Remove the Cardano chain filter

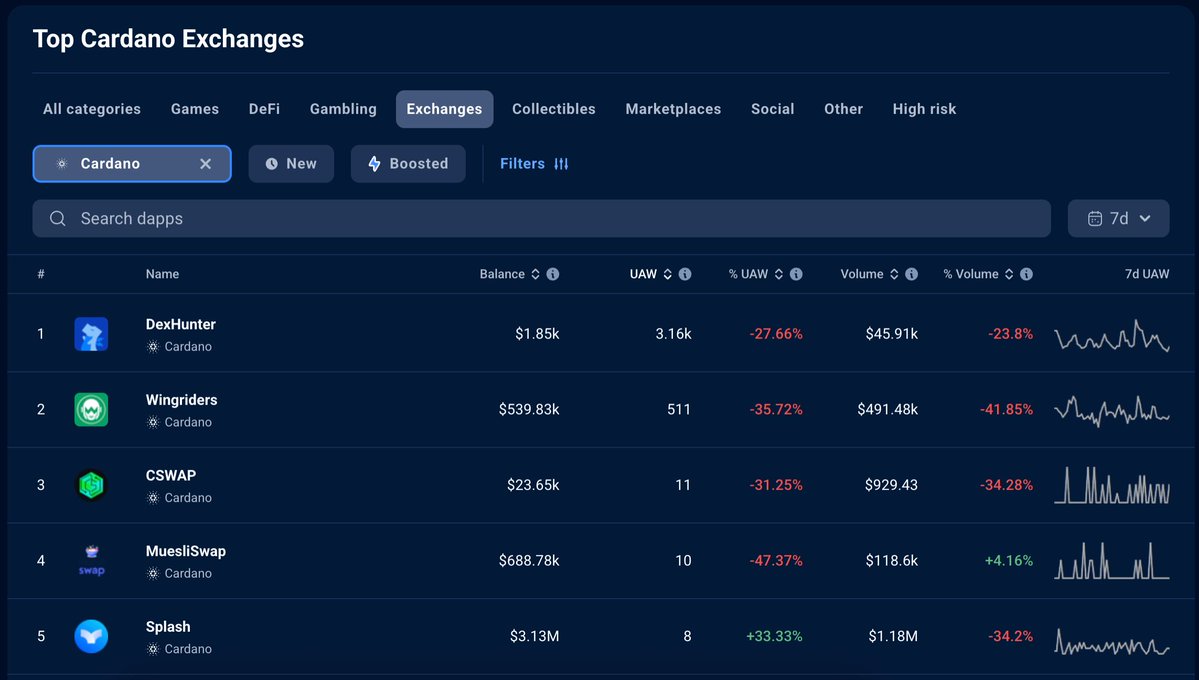206,164
